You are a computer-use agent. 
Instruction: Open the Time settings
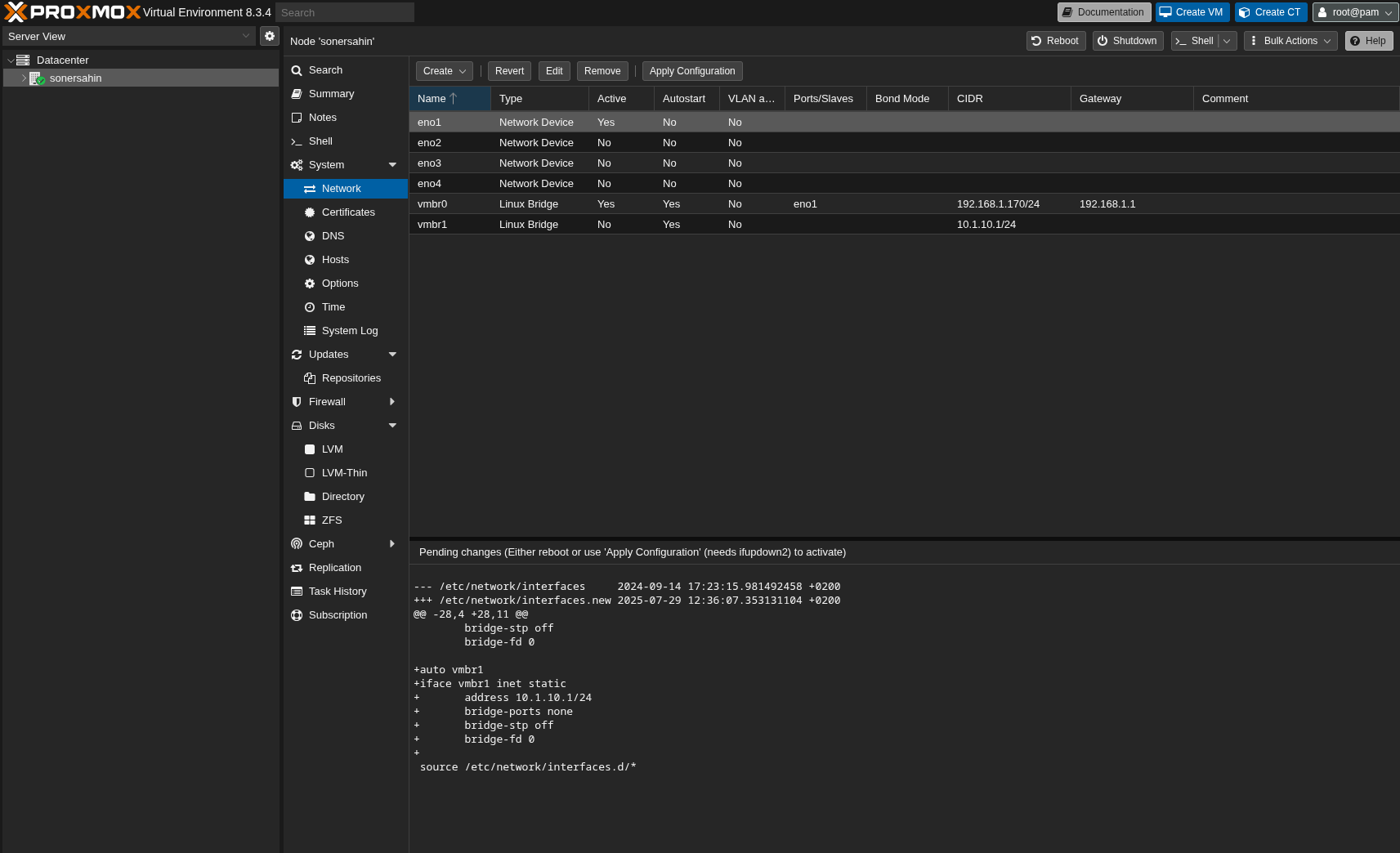click(333, 306)
